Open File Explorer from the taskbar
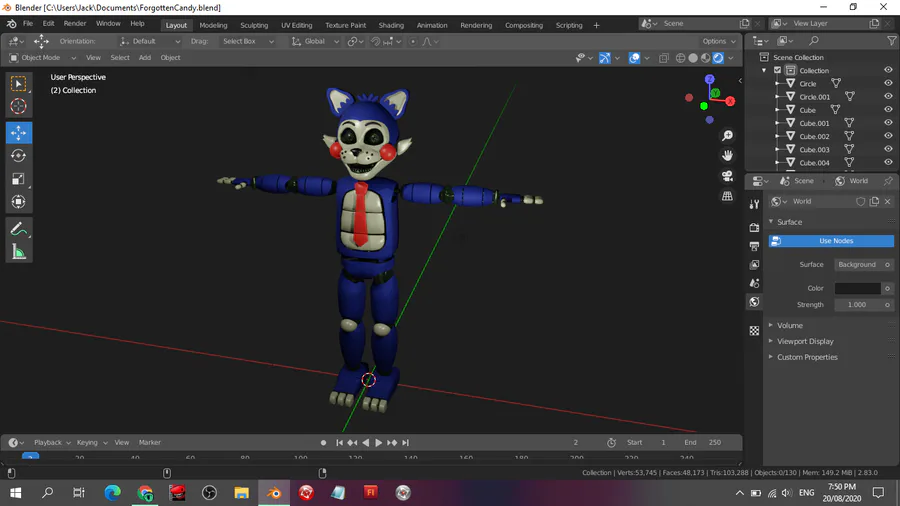The image size is (900, 506). tap(242, 493)
